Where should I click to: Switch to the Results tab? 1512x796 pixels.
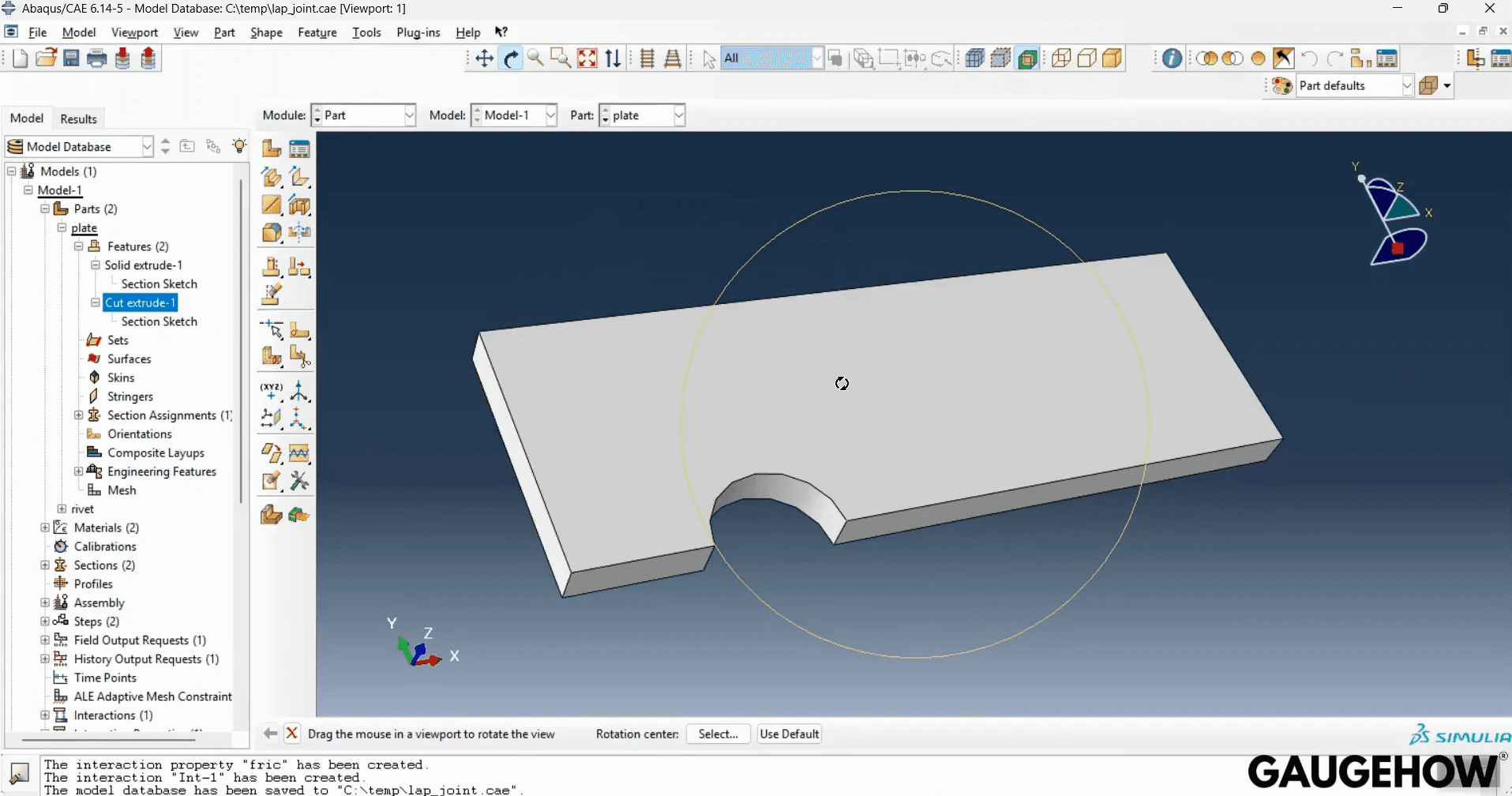click(78, 118)
